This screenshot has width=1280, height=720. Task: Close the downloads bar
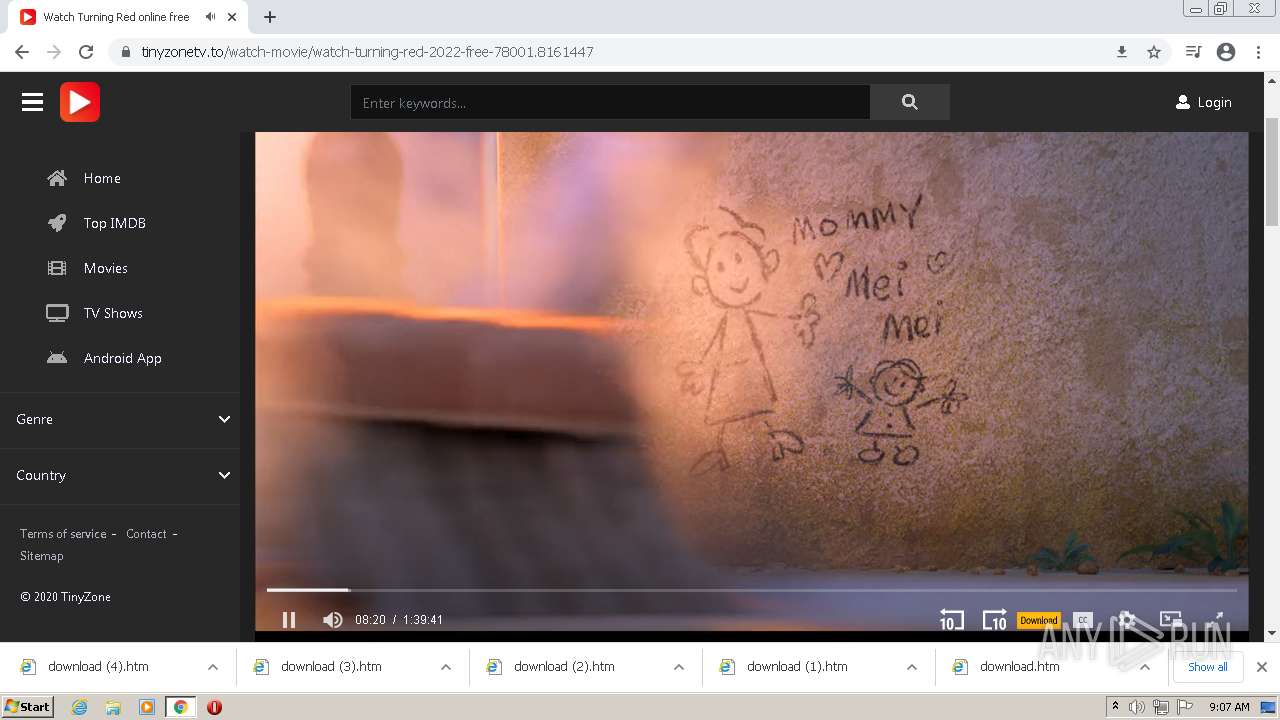pos(1262,667)
